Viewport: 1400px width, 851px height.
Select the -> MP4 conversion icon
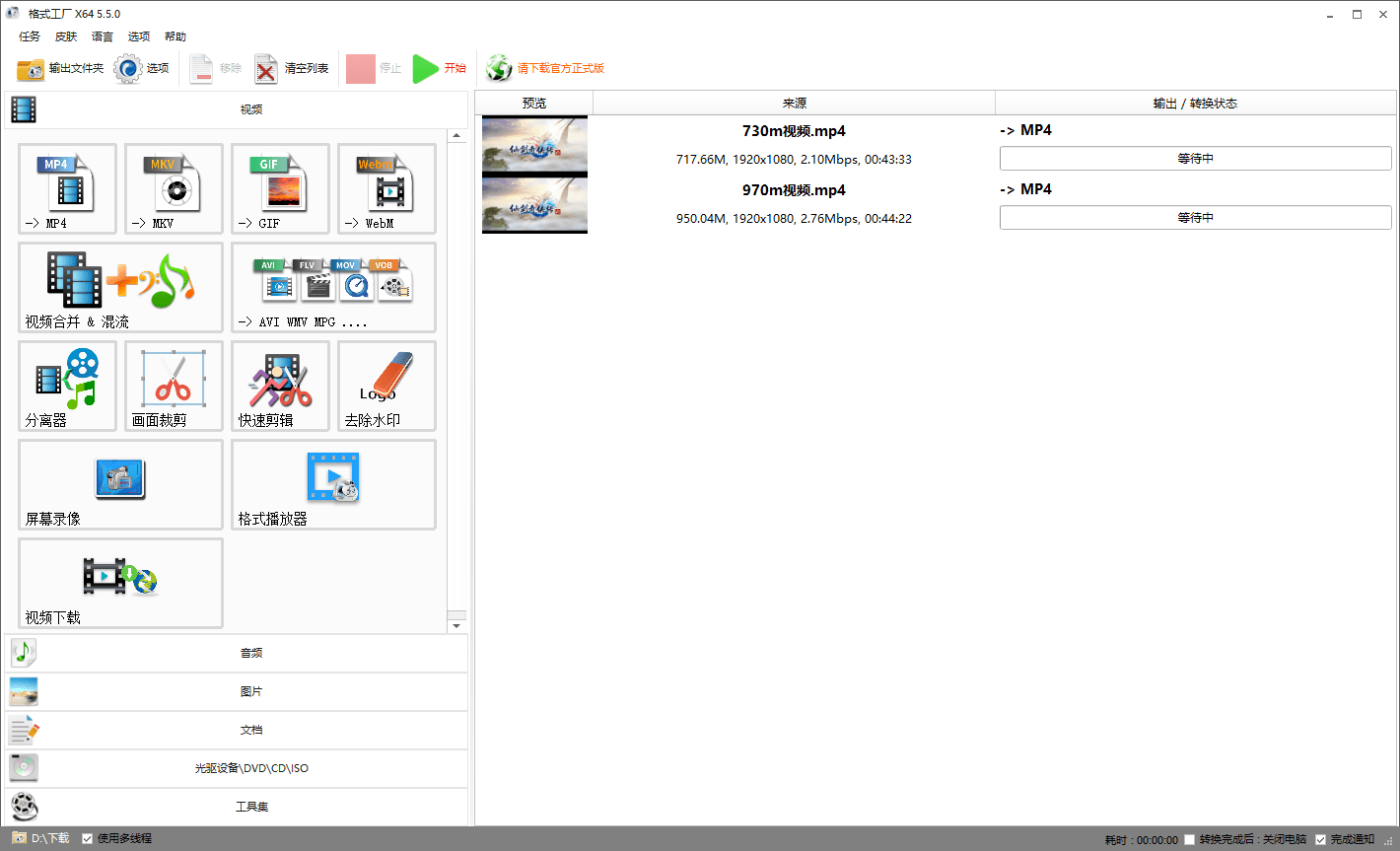(67, 188)
